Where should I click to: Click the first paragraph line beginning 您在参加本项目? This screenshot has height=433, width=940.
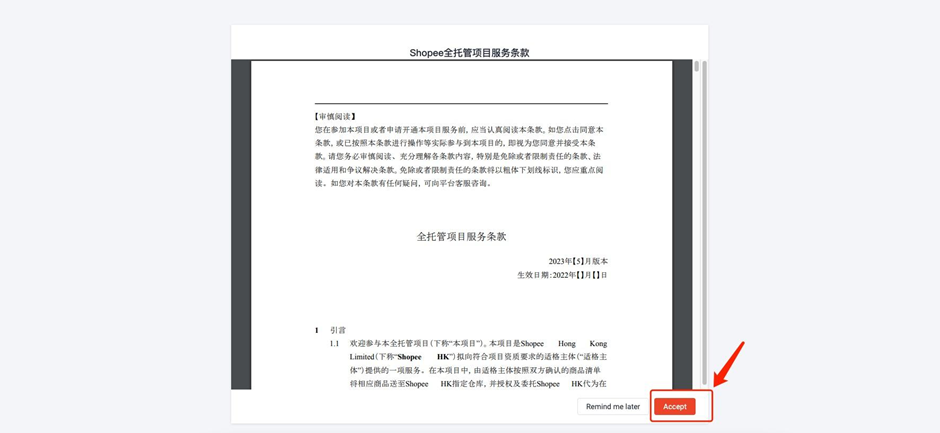point(459,130)
